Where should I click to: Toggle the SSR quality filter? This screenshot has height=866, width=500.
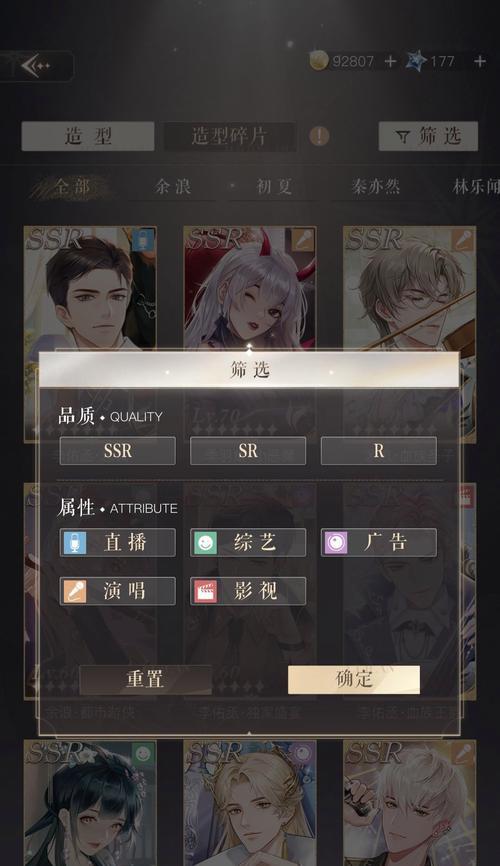(x=118, y=451)
